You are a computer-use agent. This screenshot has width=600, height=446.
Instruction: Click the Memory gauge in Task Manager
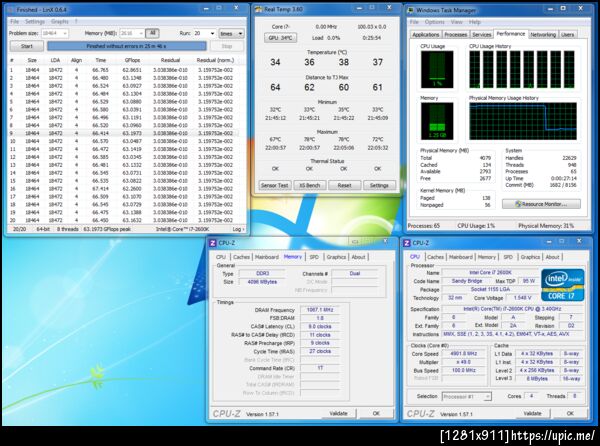437,121
